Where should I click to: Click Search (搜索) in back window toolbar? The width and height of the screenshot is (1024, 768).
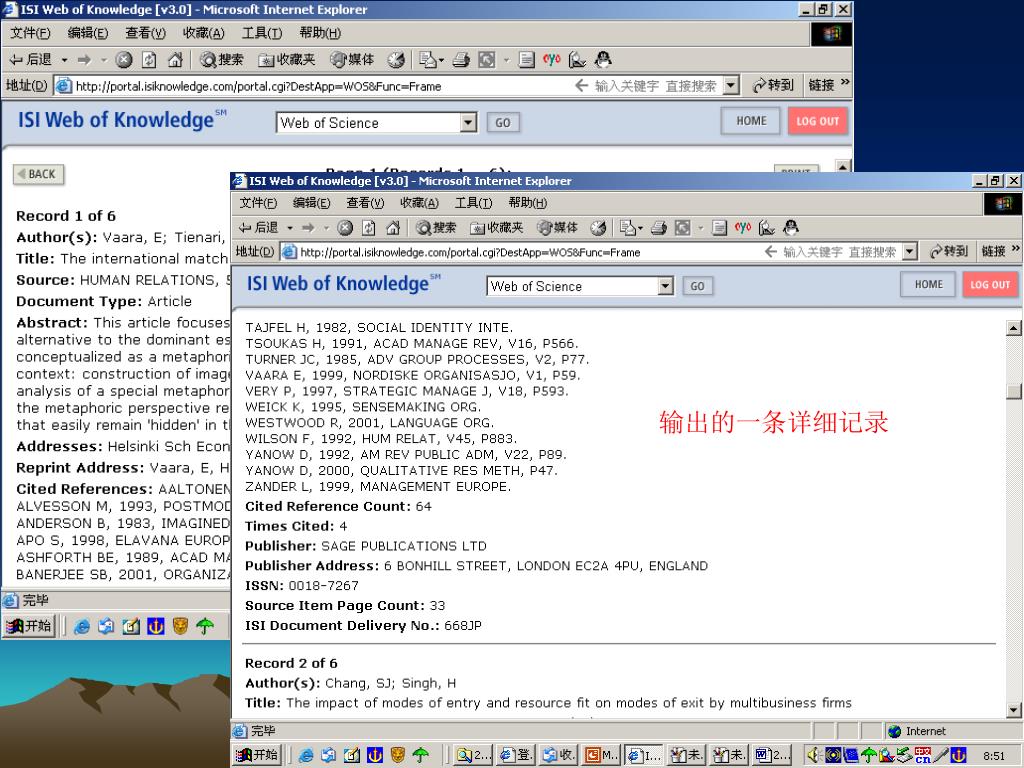[221, 60]
